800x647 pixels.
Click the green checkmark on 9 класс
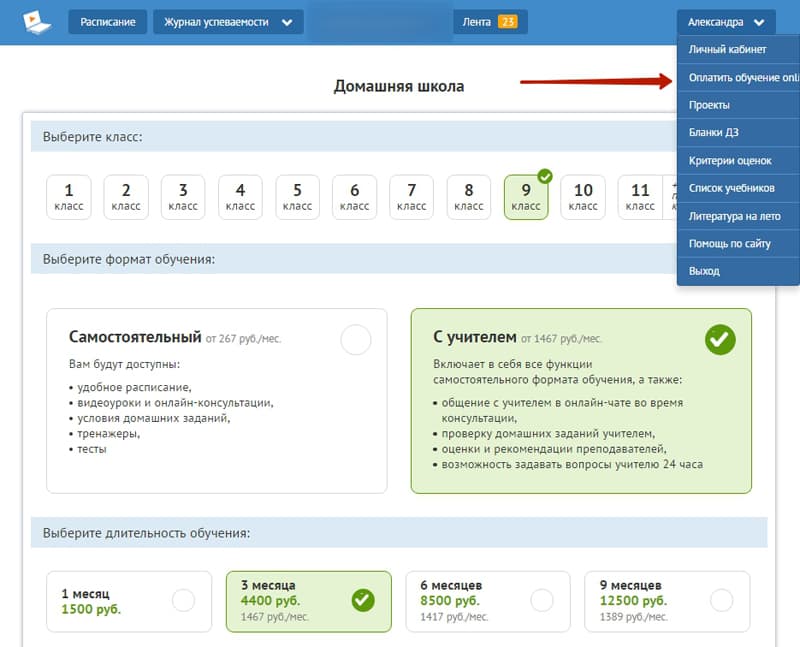545,177
